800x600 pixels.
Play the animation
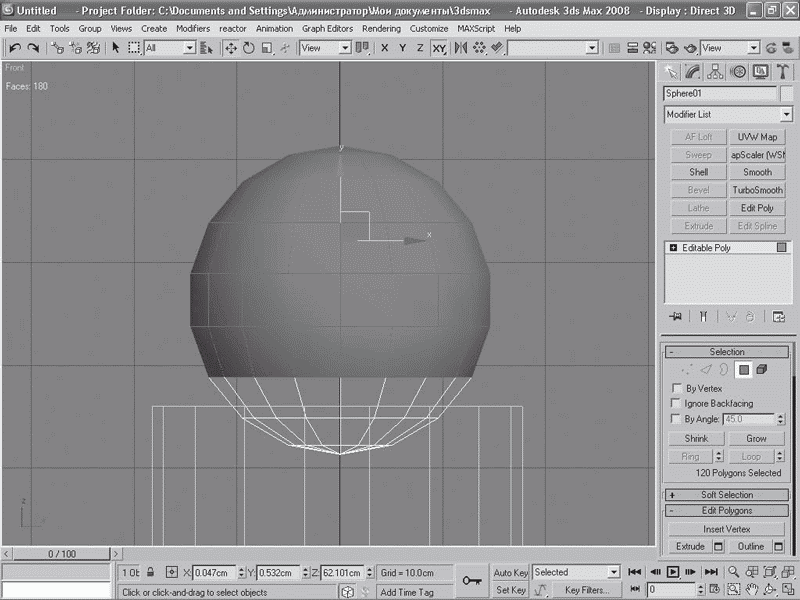coord(673,572)
